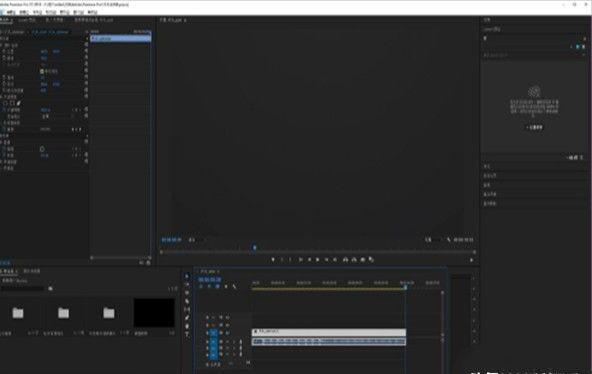The image size is (592, 374).
Task: Open the Program monitor button editor
Action: (x=471, y=260)
